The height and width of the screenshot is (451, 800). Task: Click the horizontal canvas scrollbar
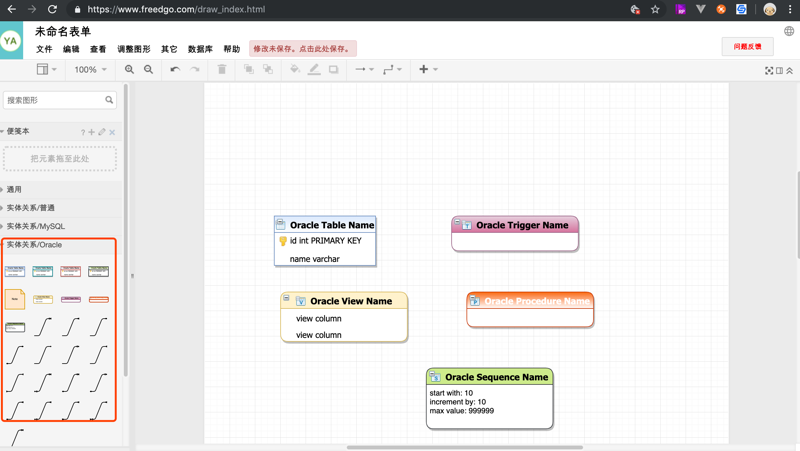tap(465, 447)
